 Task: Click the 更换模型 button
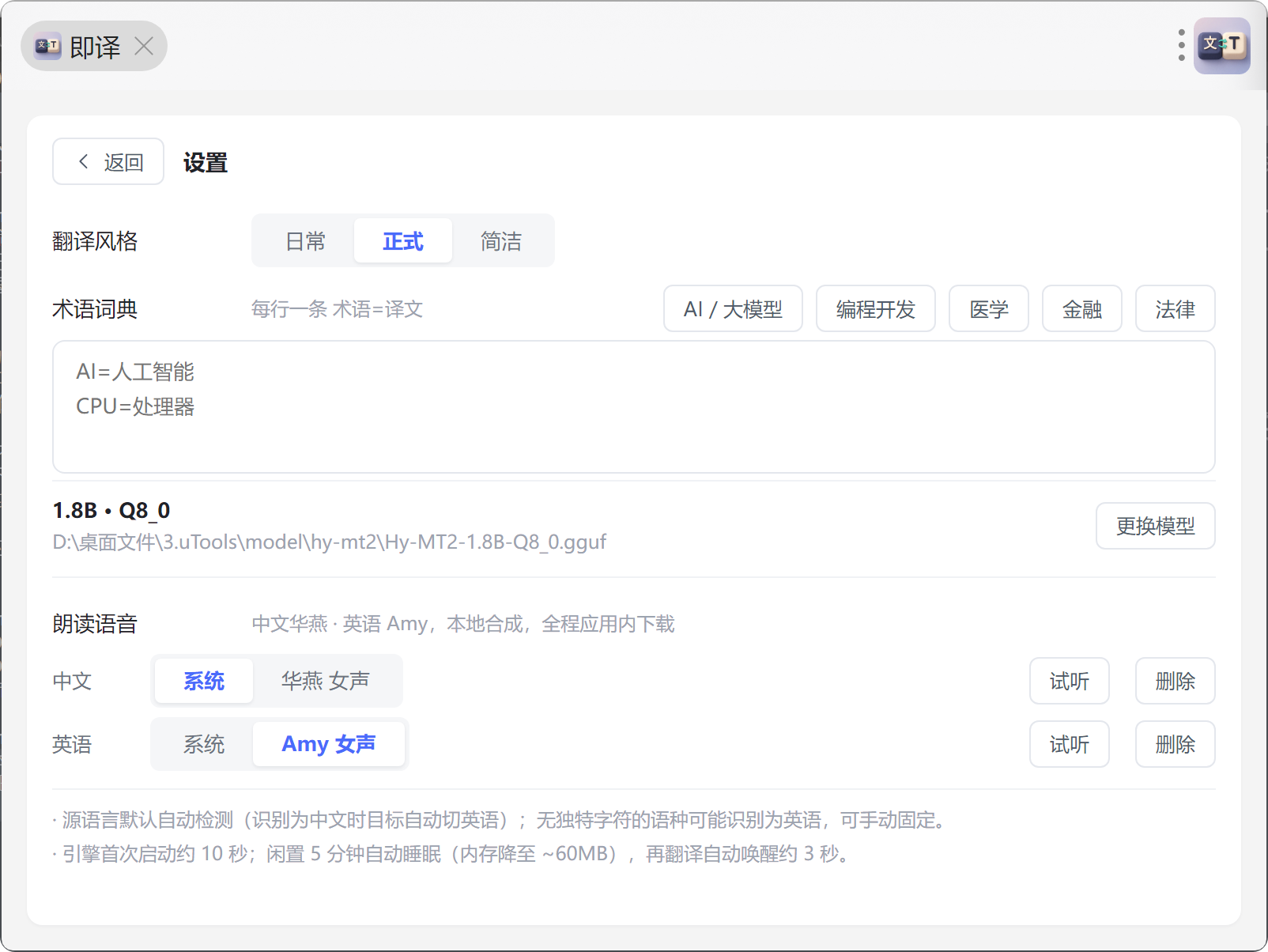pyautogui.click(x=1156, y=526)
